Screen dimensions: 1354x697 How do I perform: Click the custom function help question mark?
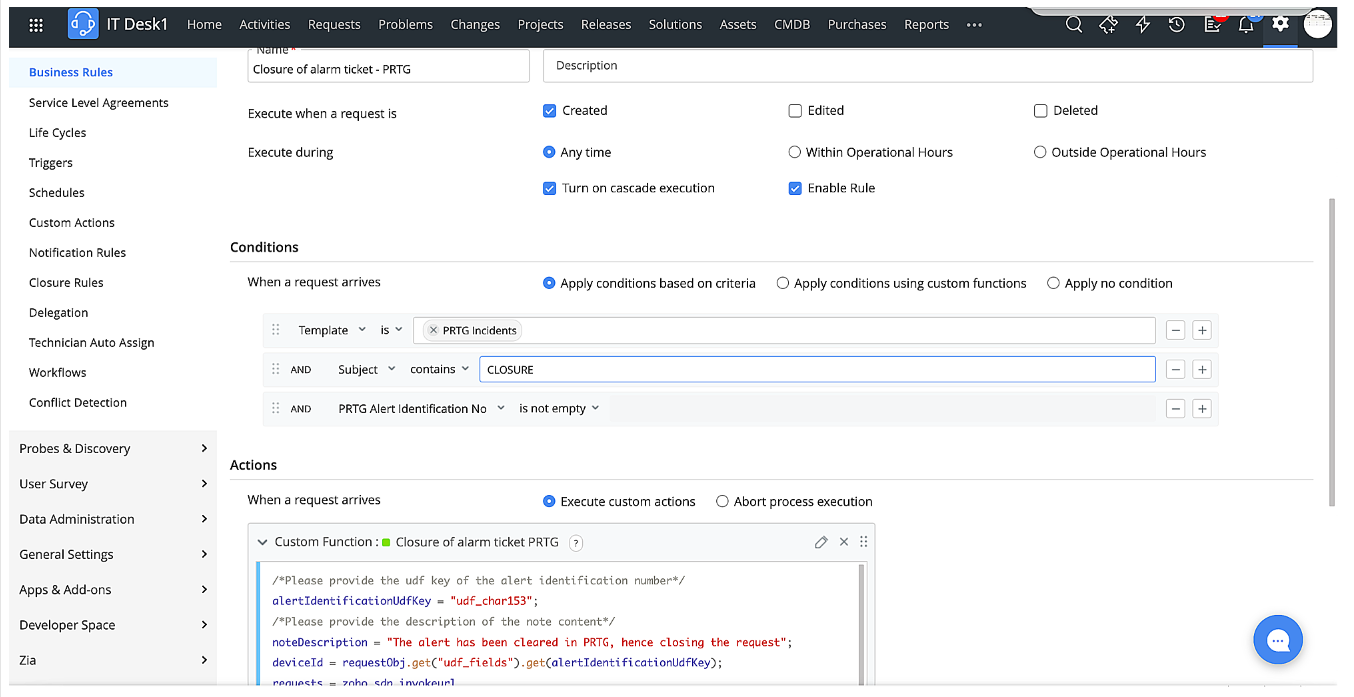pyautogui.click(x=576, y=542)
